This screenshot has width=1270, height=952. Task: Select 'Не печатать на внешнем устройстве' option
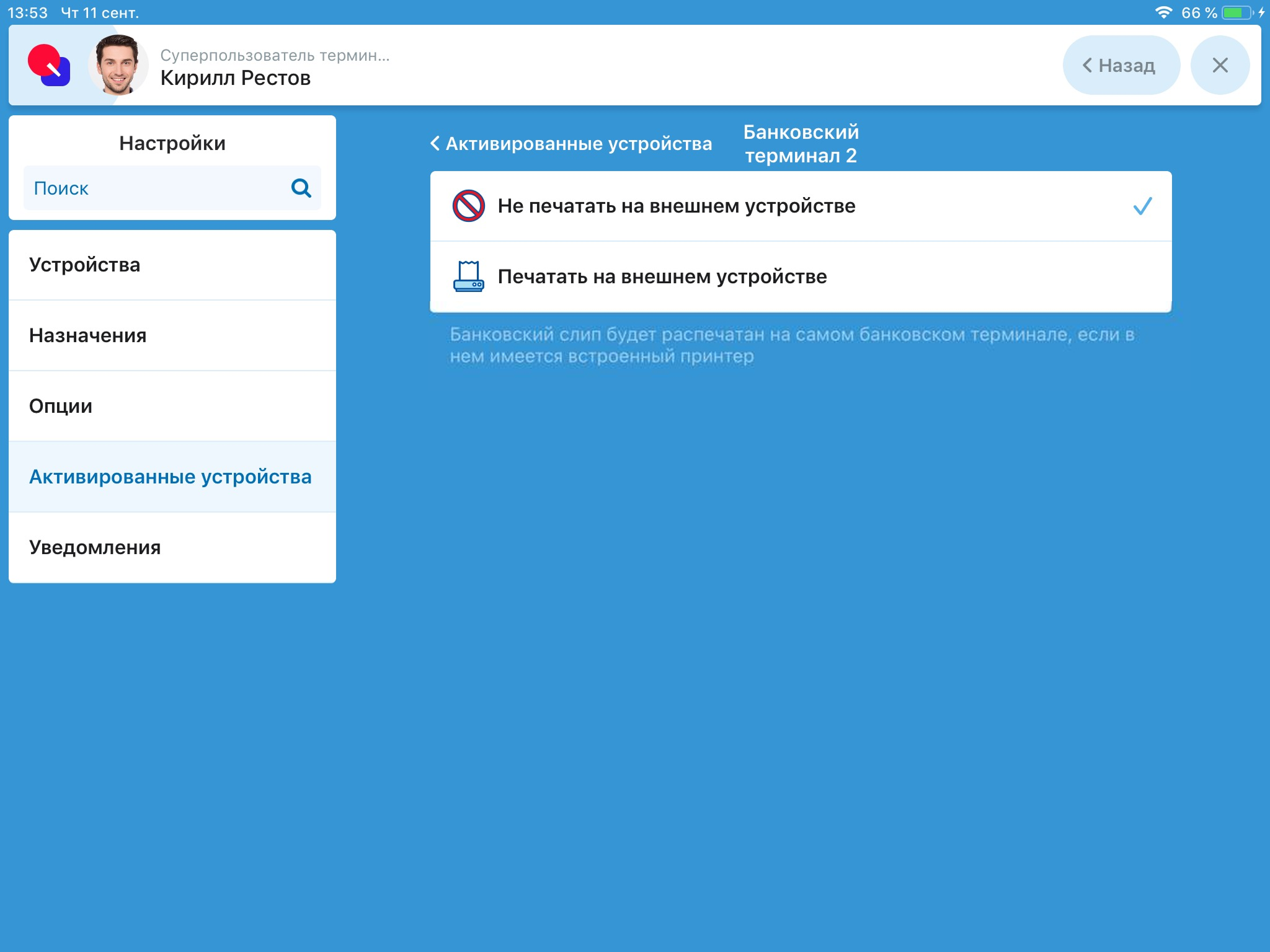(677, 206)
